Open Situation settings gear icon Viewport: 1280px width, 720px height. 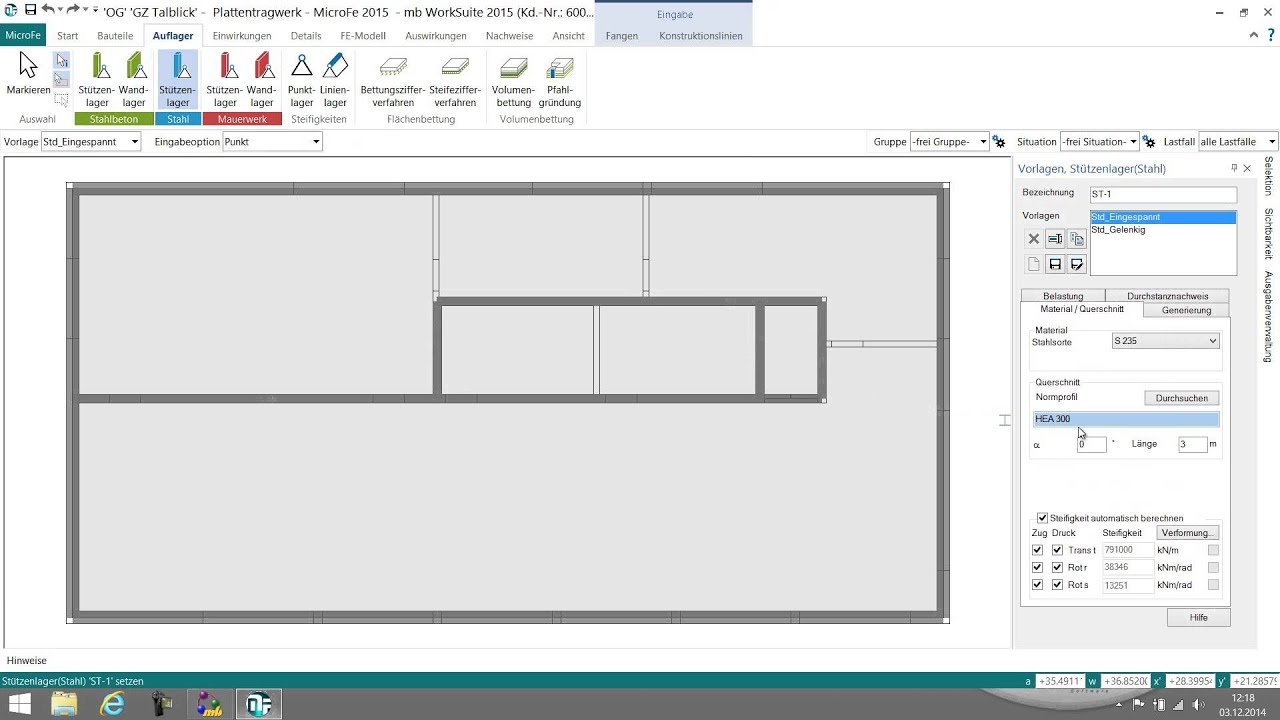tap(1149, 142)
